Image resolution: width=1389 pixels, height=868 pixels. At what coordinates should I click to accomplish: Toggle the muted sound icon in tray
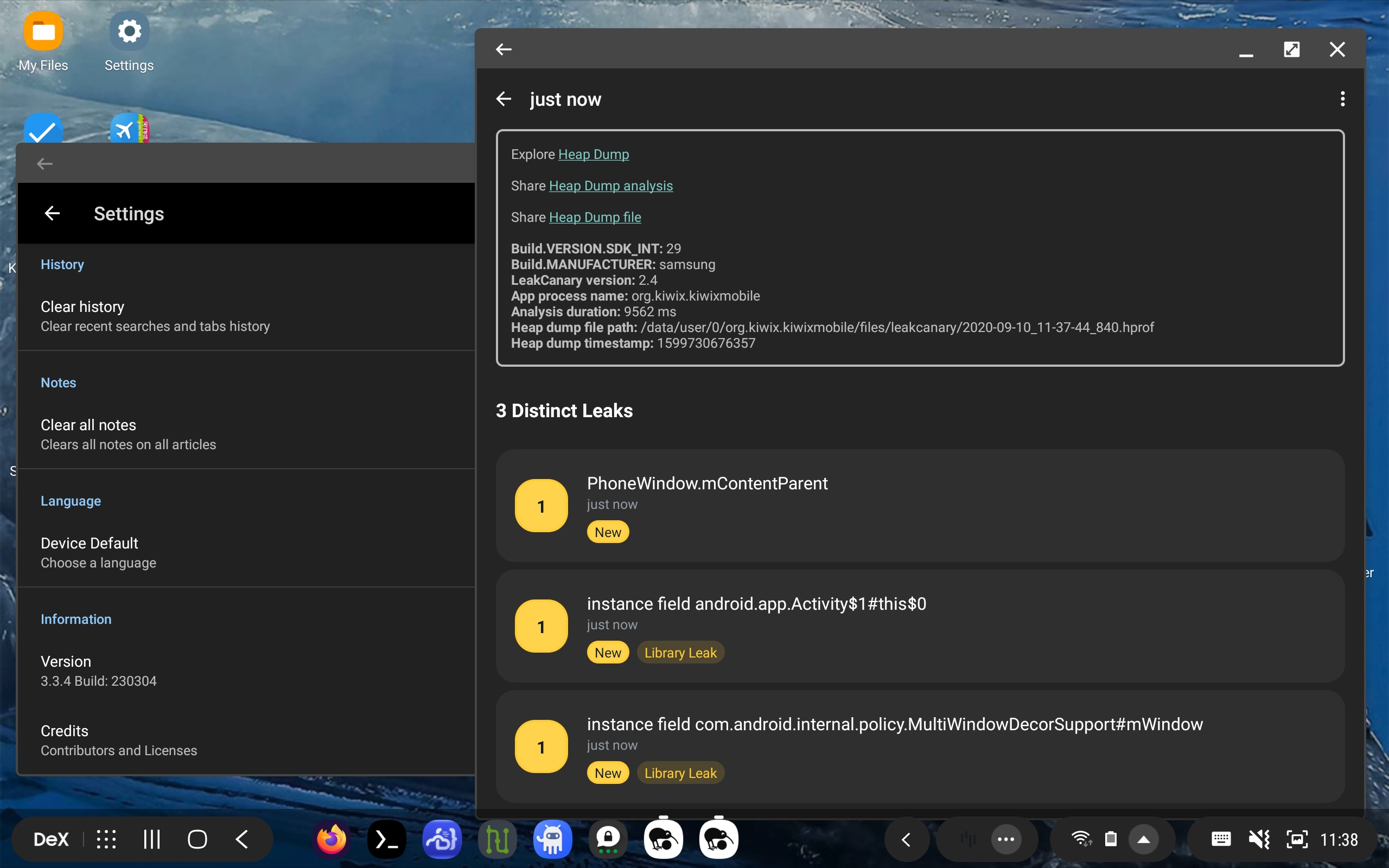1259,839
